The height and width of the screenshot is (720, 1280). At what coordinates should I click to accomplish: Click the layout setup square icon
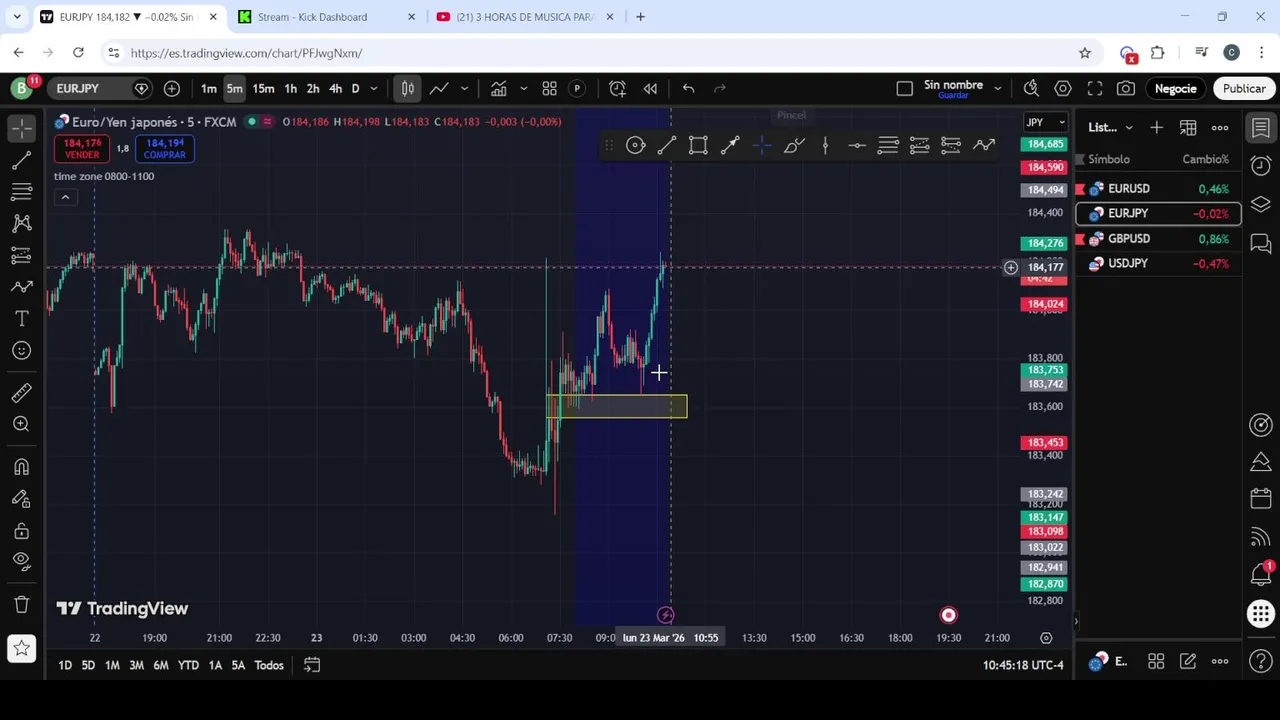click(905, 88)
